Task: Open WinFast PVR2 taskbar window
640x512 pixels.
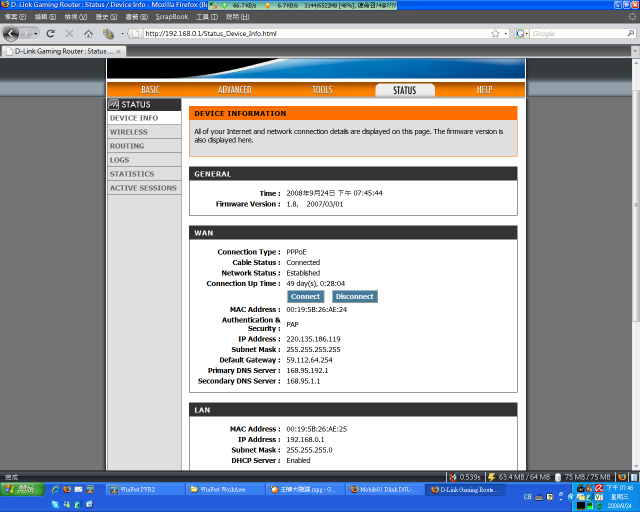Action: pyautogui.click(x=144, y=490)
